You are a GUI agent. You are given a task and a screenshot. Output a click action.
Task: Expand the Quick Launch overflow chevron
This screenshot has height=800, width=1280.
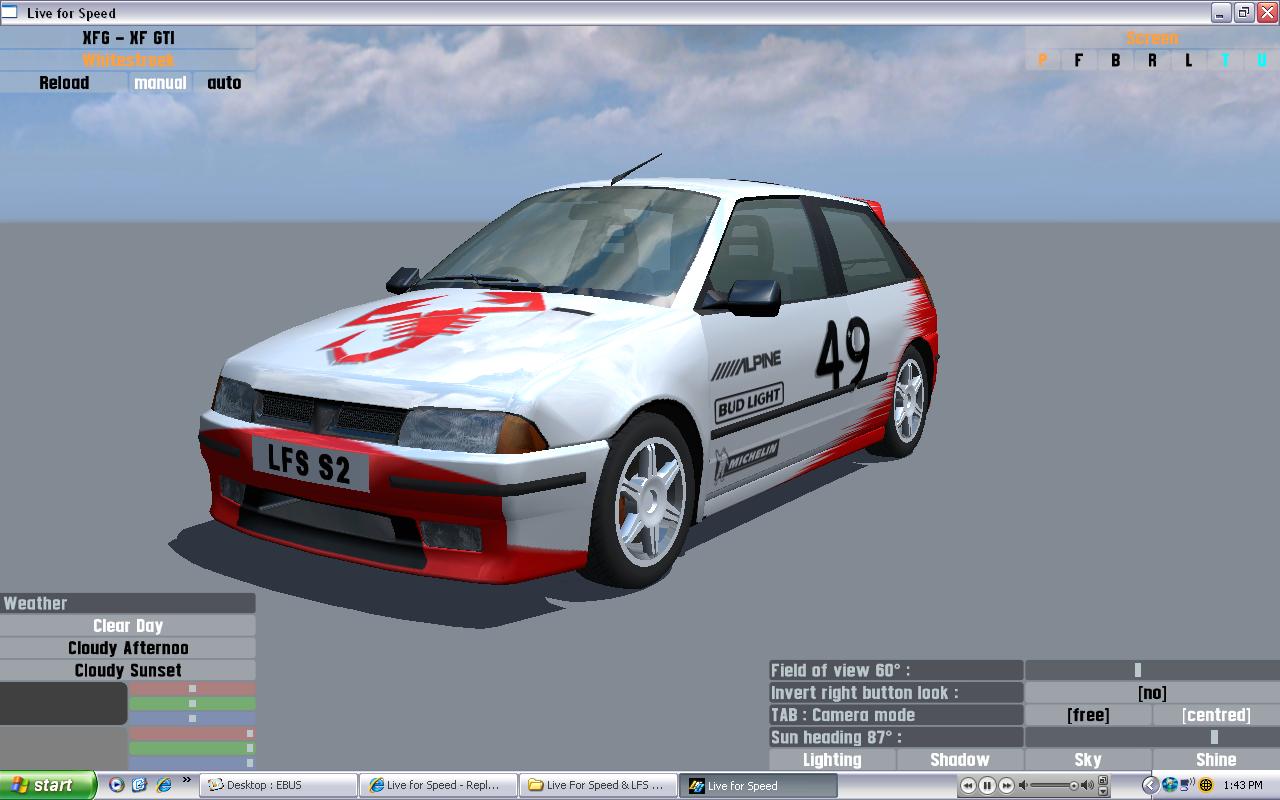[x=186, y=781]
